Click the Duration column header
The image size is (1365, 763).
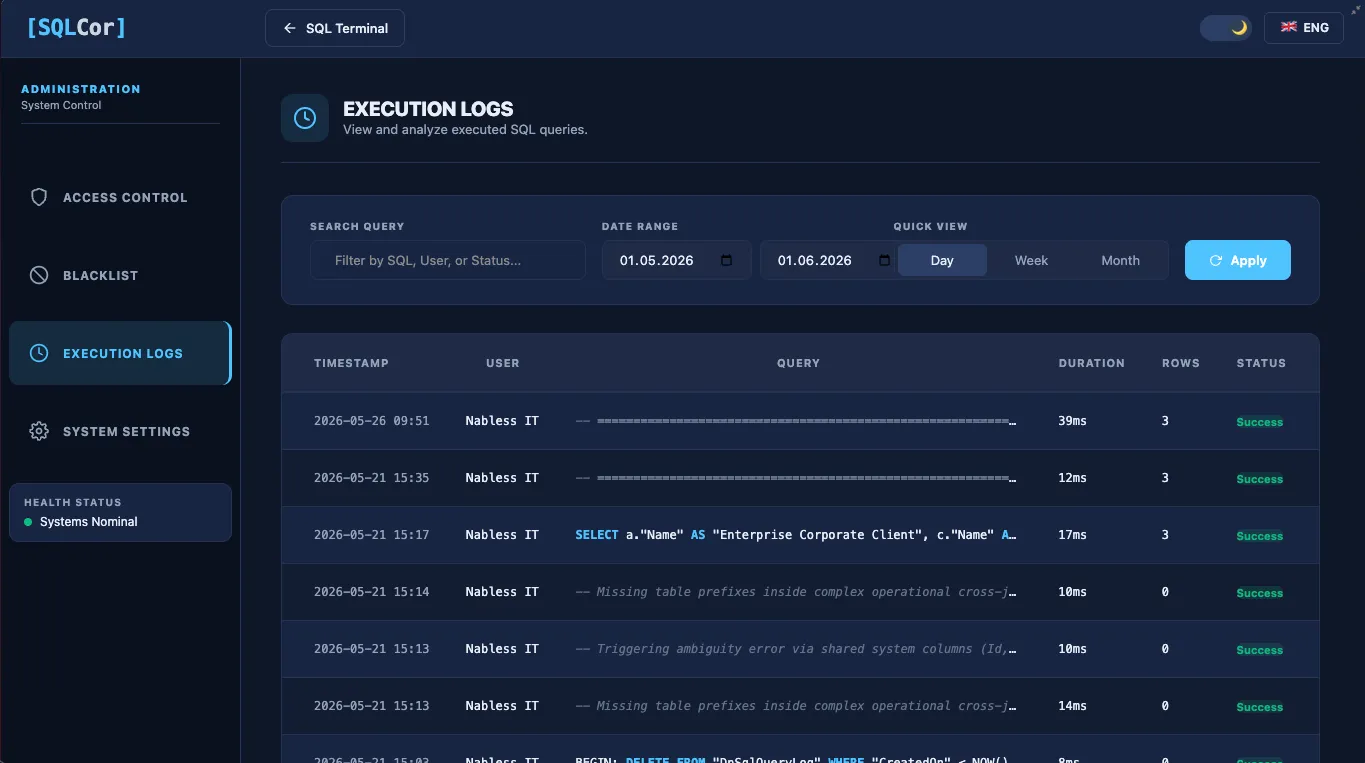[1092, 363]
